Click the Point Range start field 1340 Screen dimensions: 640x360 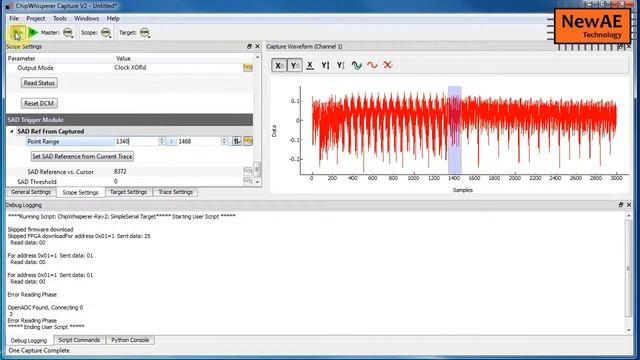point(137,141)
